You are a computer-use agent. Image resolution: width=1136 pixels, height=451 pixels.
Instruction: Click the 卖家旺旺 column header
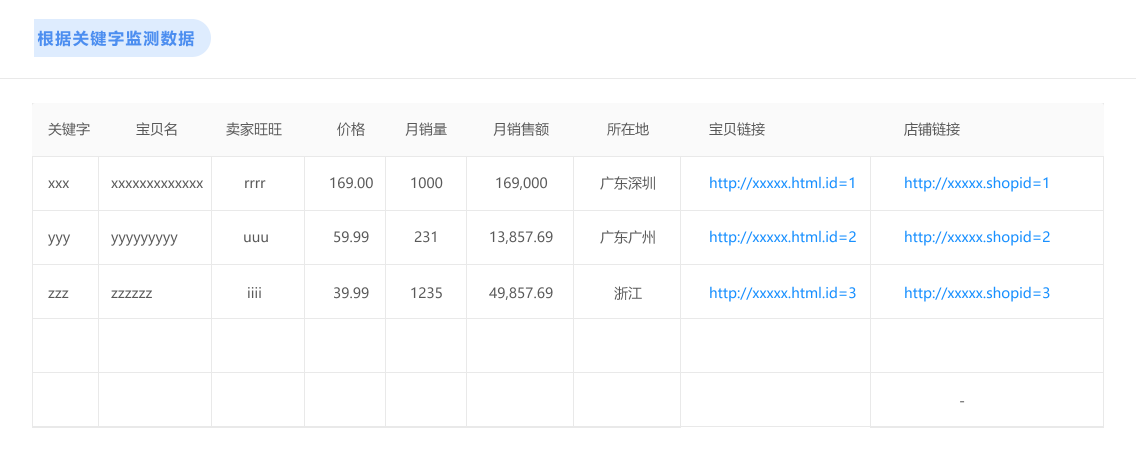pyautogui.click(x=254, y=130)
